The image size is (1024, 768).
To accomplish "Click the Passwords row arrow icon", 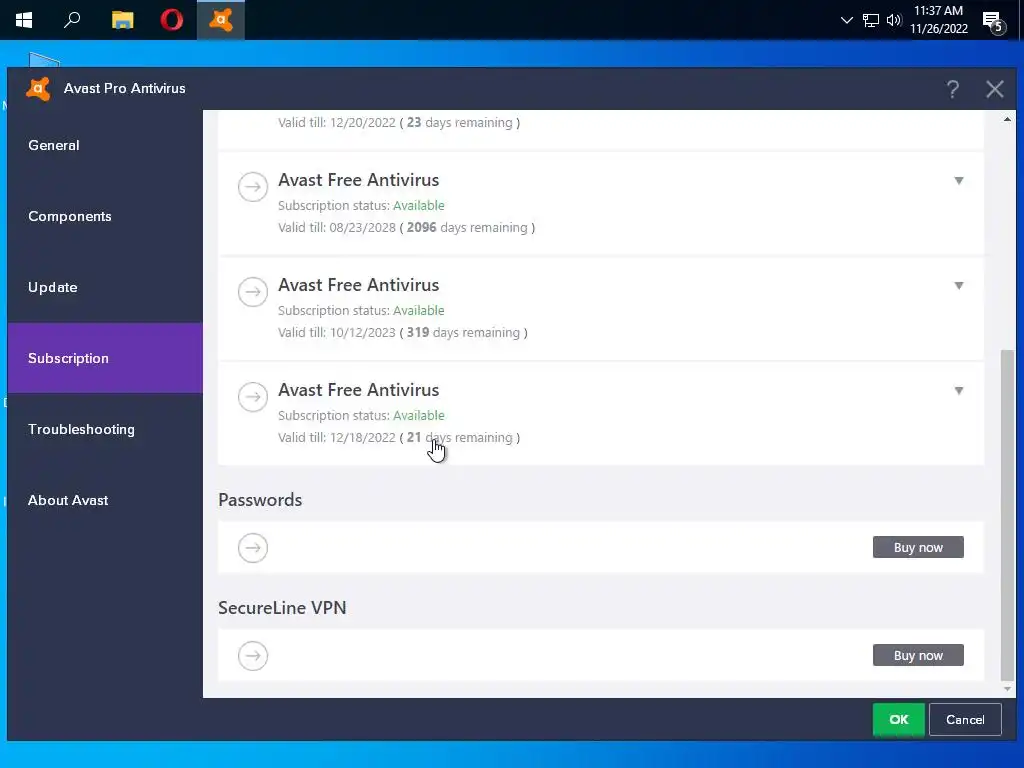I will [x=253, y=548].
